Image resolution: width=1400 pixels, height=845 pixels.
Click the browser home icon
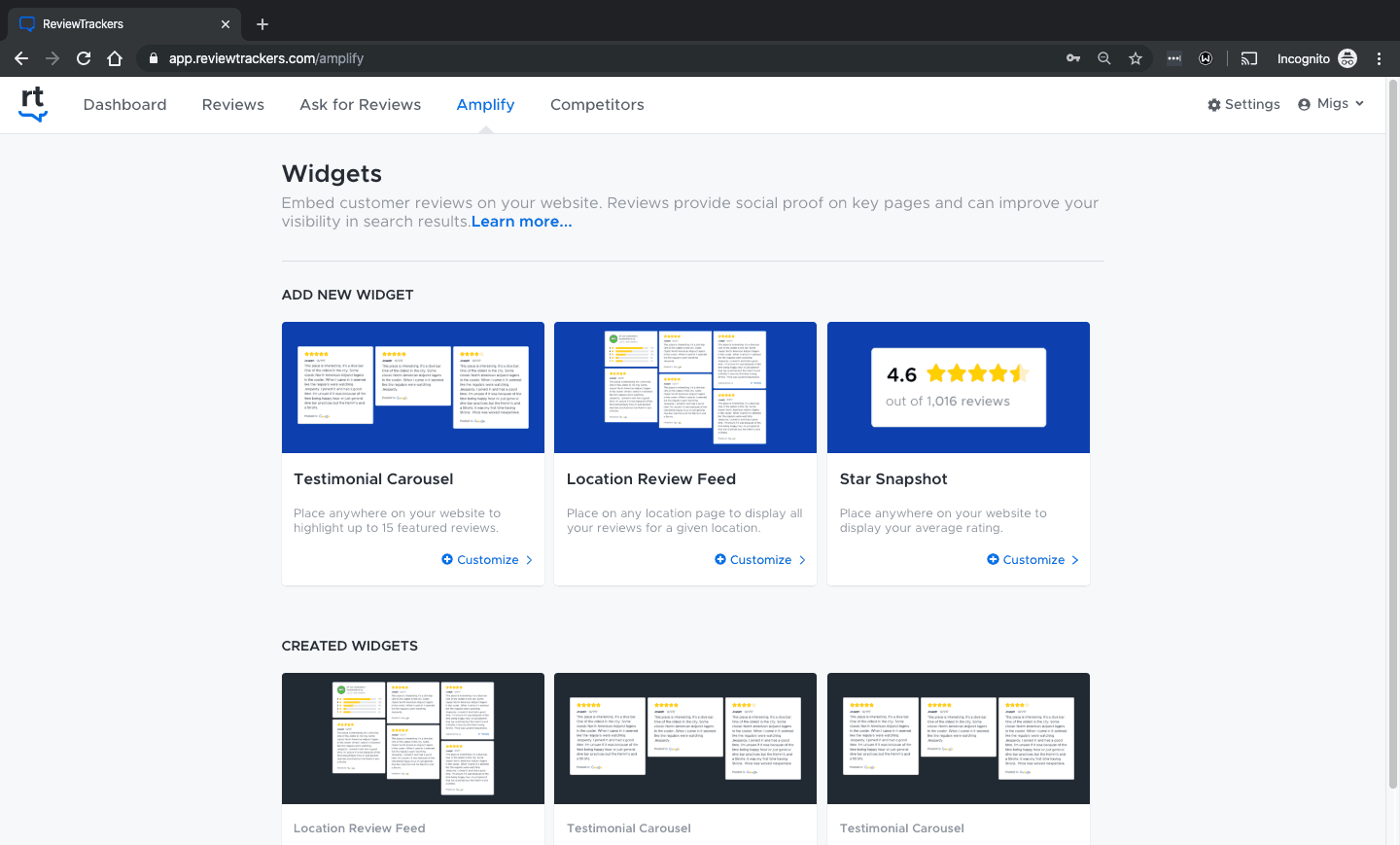coord(115,58)
